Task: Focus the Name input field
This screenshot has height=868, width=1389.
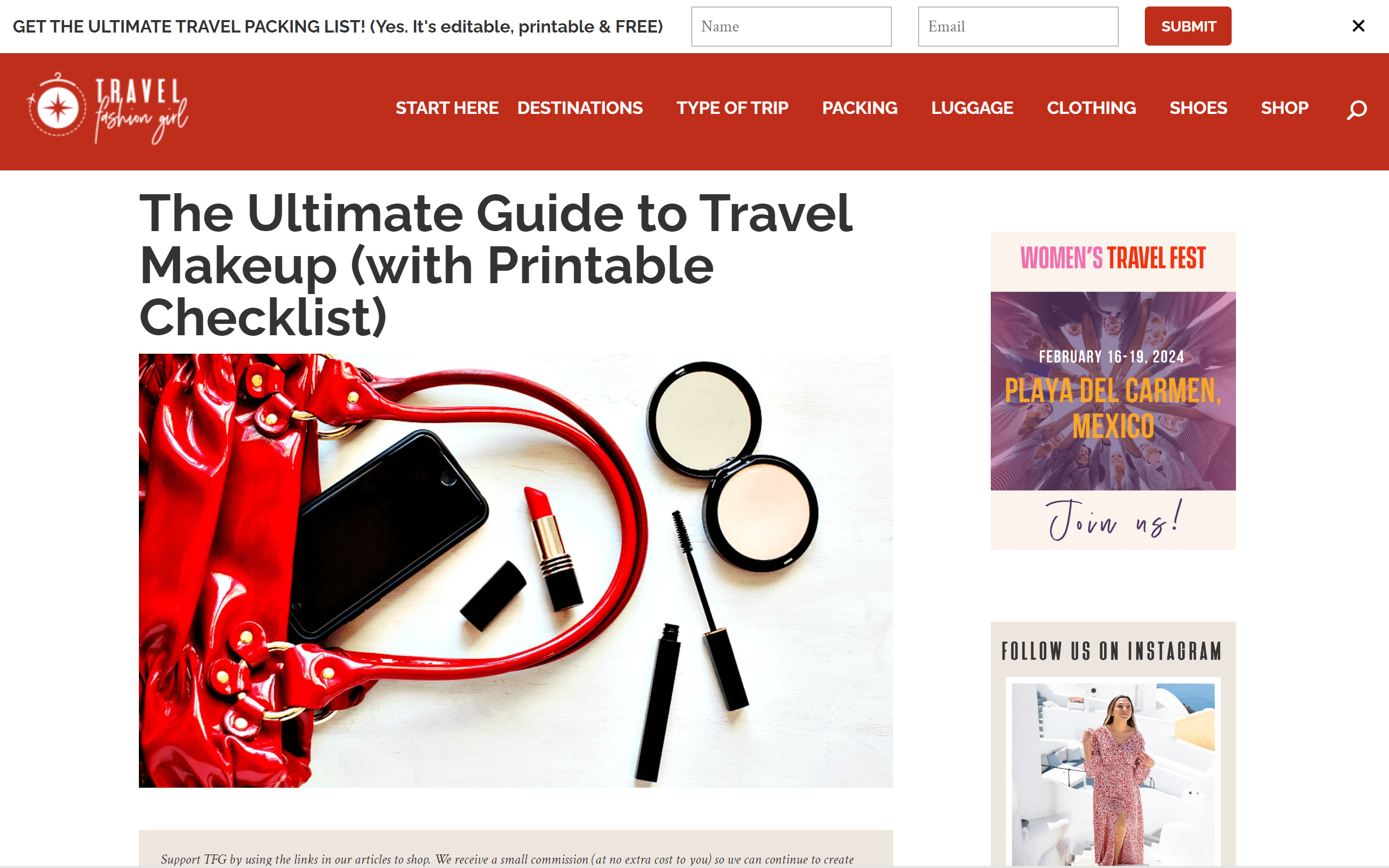Action: pyautogui.click(x=791, y=27)
